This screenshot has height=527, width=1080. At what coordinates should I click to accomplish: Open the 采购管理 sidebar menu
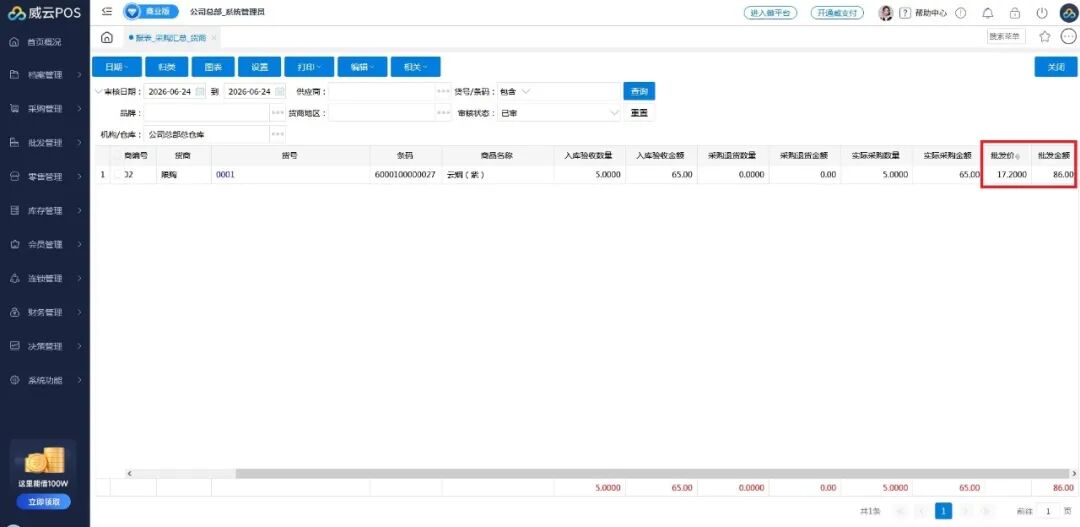point(45,109)
